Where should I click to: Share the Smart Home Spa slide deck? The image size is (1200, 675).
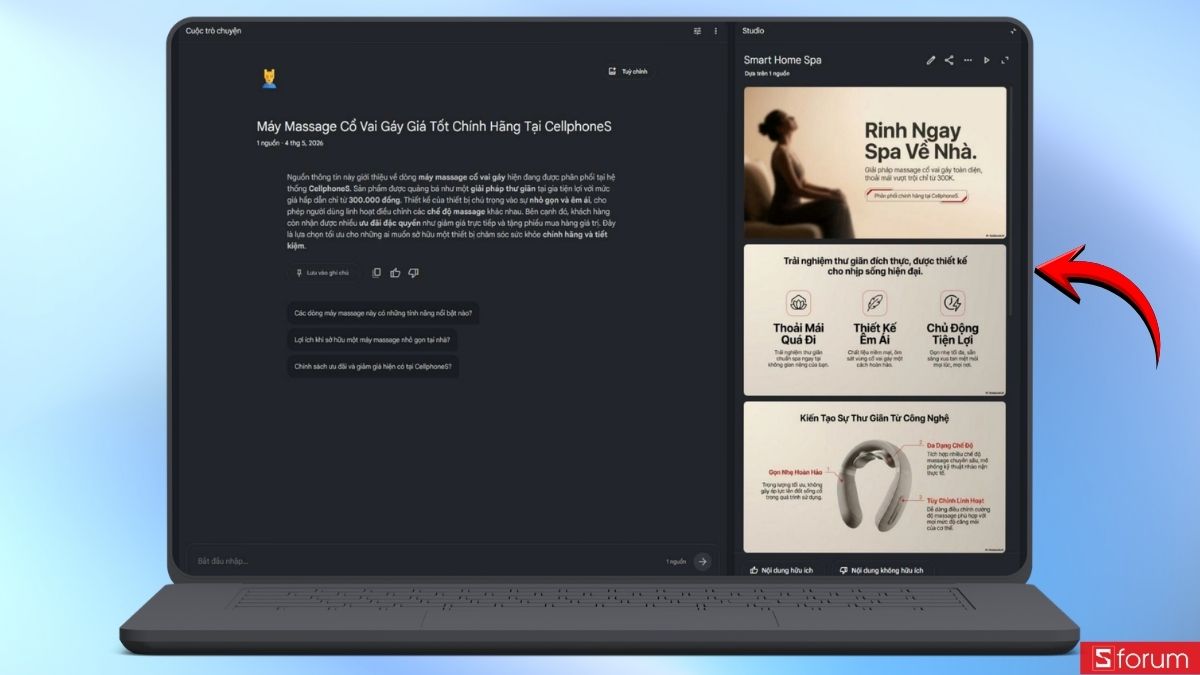pyautogui.click(x=949, y=60)
